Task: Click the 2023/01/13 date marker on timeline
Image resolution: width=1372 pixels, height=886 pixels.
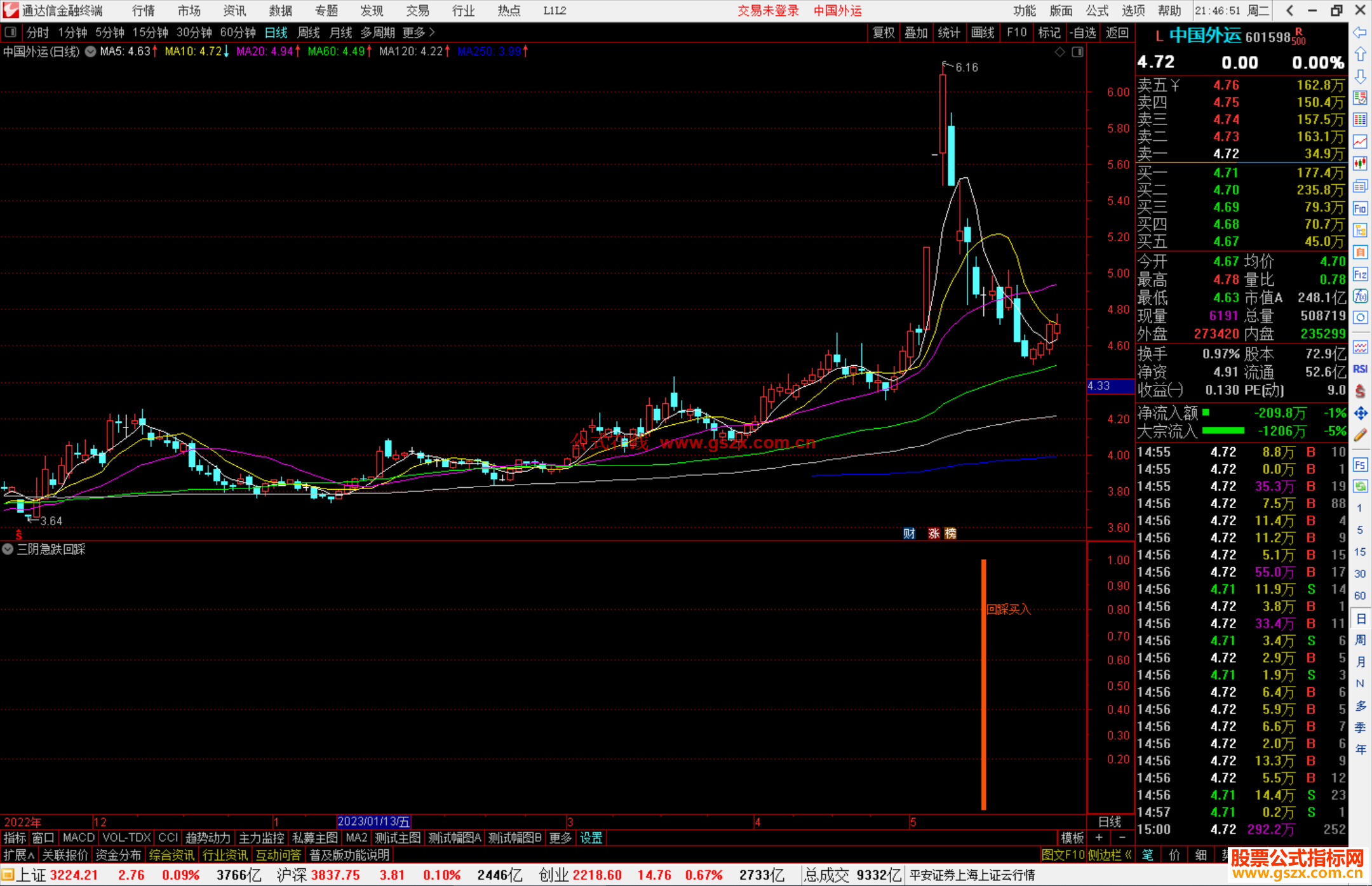Action: (x=373, y=821)
